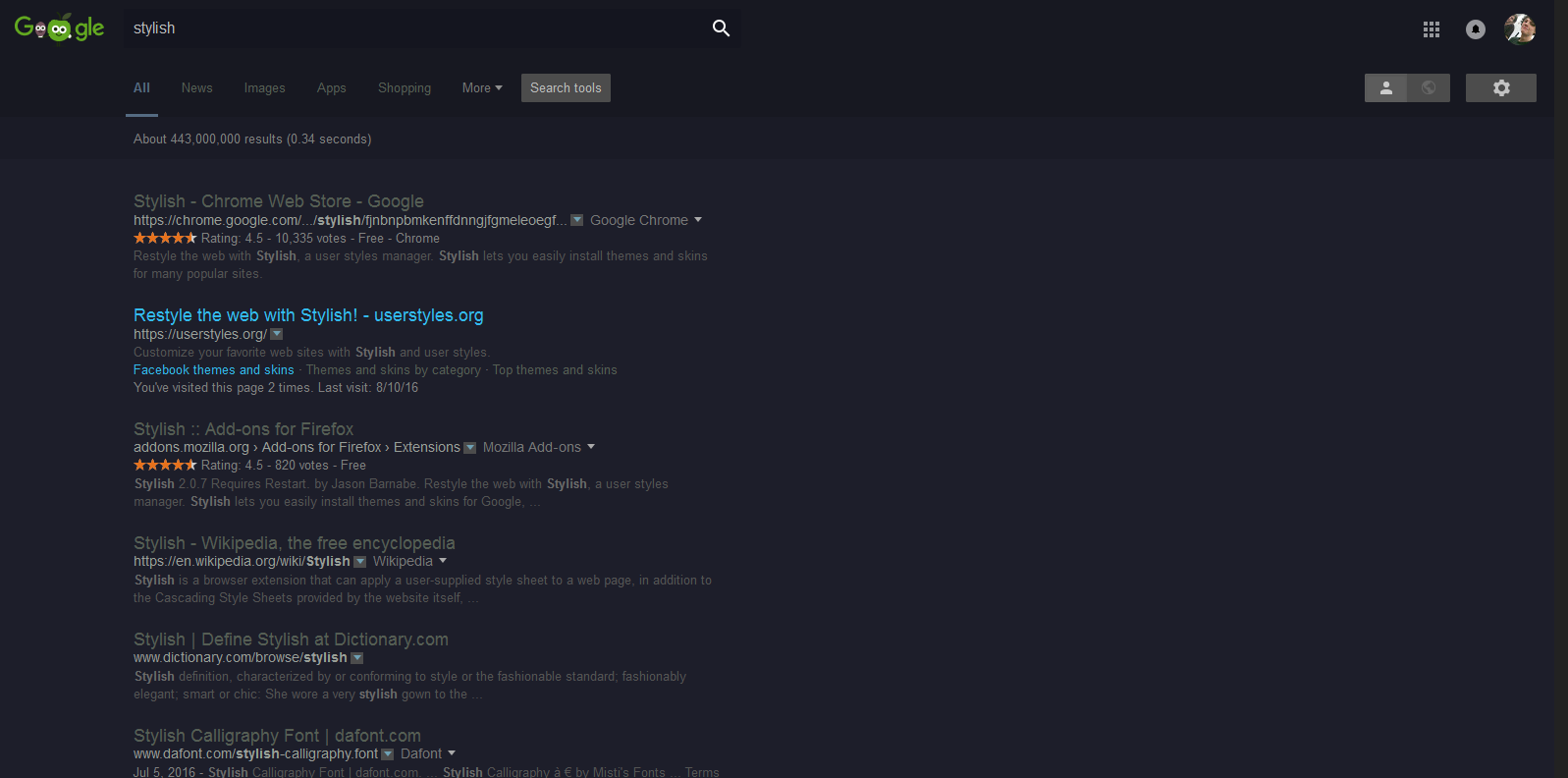Open the settings gear button
This screenshot has height=778, width=1568.
click(x=1501, y=87)
